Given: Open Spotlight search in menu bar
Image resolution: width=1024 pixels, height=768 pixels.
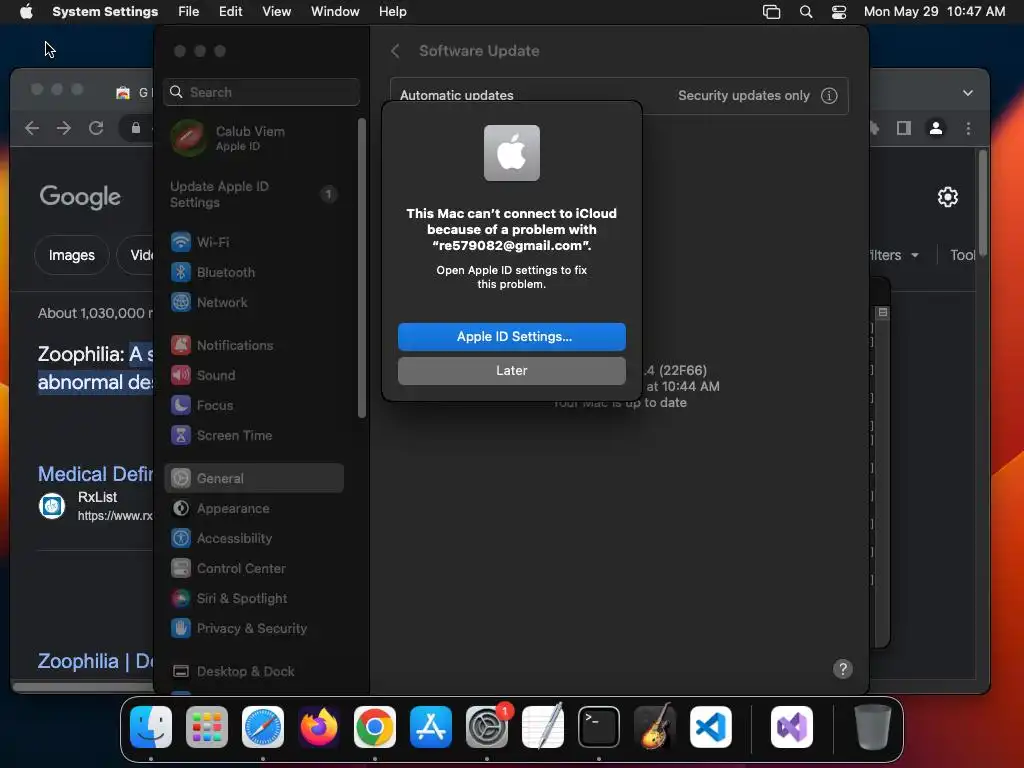Looking at the screenshot, I should (x=806, y=12).
